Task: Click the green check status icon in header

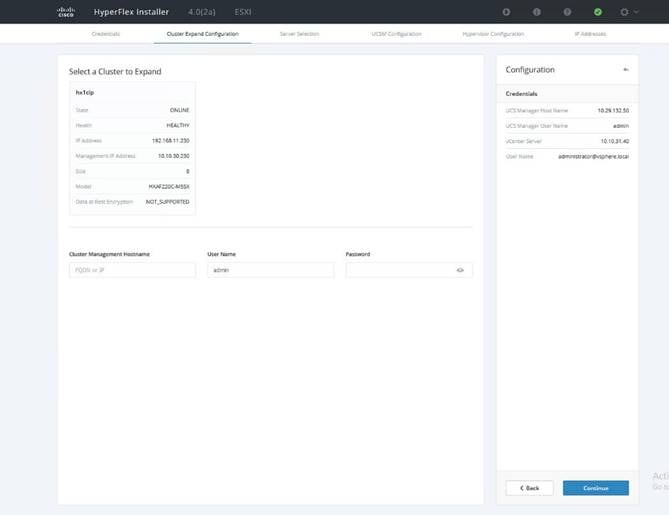Action: click(x=598, y=12)
